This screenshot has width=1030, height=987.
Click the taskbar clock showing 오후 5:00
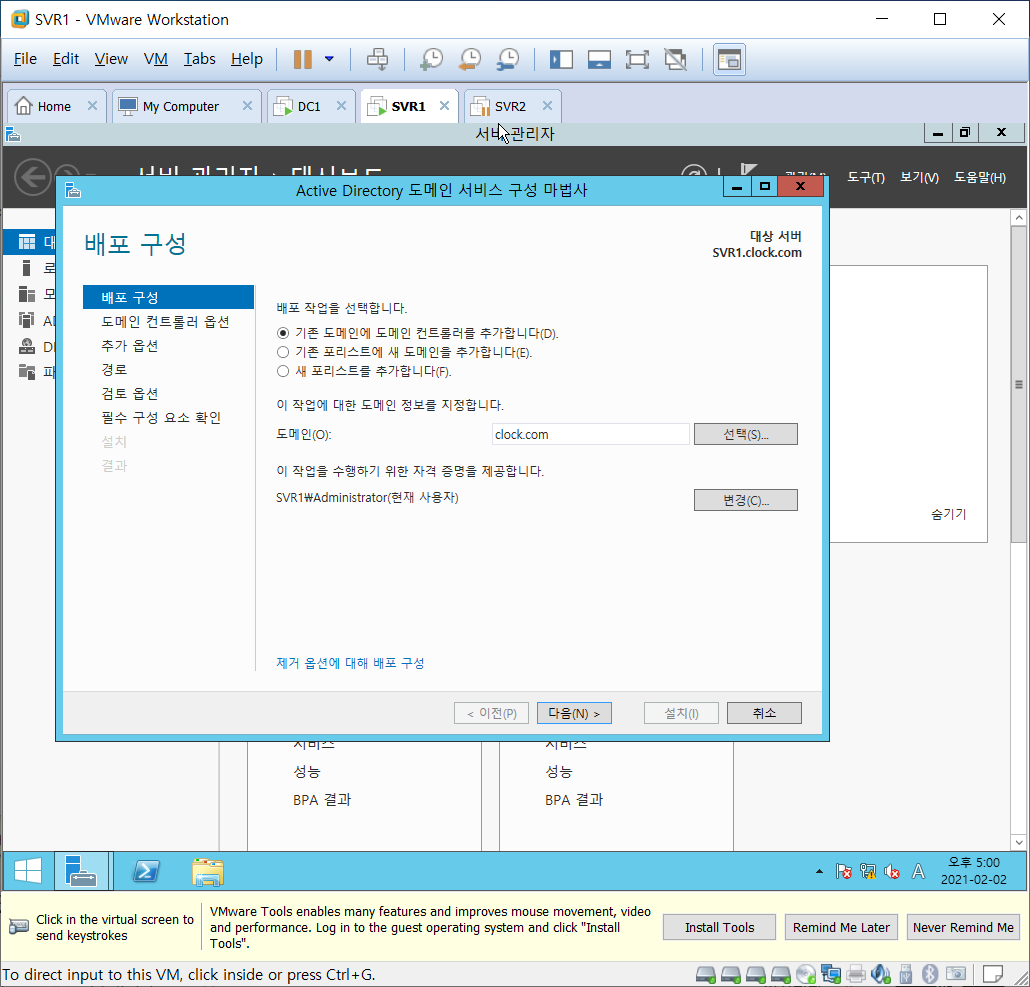point(974,871)
